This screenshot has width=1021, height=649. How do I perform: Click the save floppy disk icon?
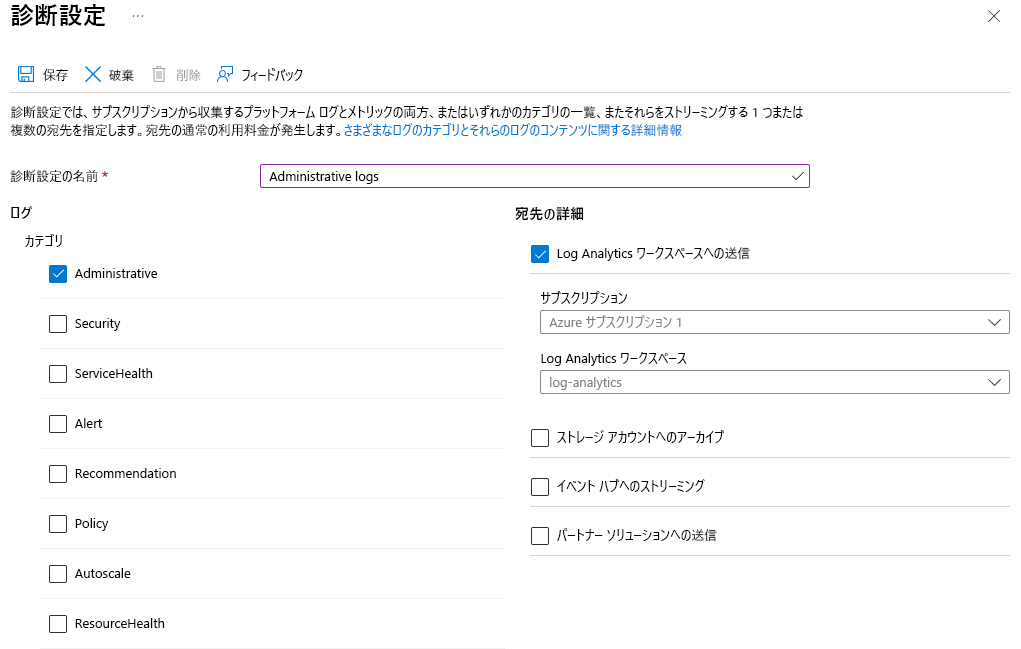coord(25,74)
